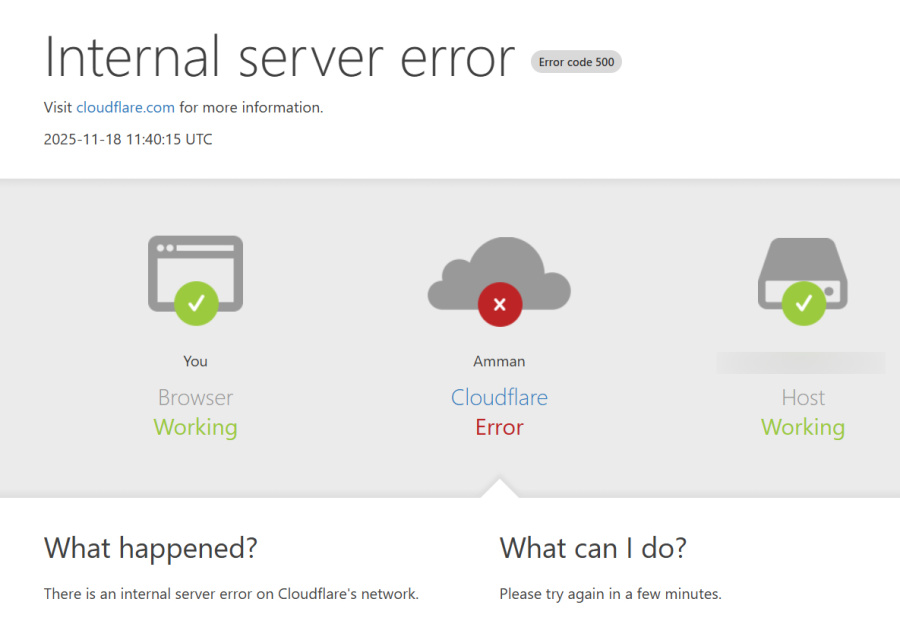This screenshot has width=900, height=621.
Task: Click the blurred hostname above Host
Action: click(x=800, y=362)
